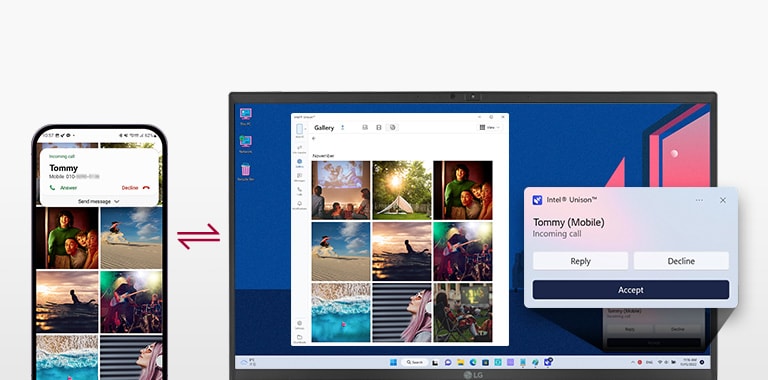Open Messages in the Unison sidebar
This screenshot has width=768, height=380.
299,177
